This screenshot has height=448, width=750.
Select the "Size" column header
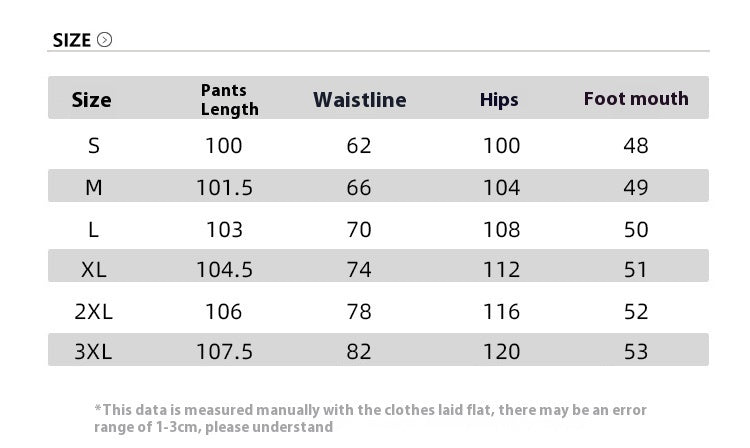coord(92,100)
